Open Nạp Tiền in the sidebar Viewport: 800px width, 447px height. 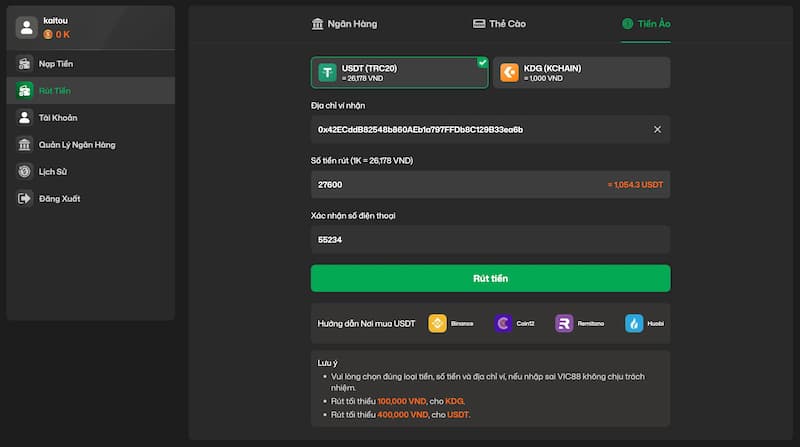coord(56,64)
